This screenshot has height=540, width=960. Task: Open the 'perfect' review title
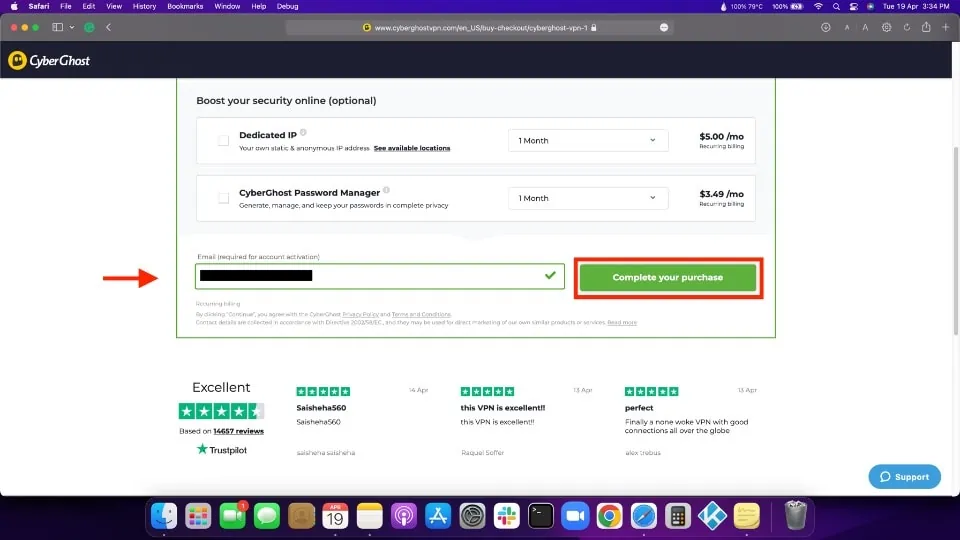[x=639, y=408]
